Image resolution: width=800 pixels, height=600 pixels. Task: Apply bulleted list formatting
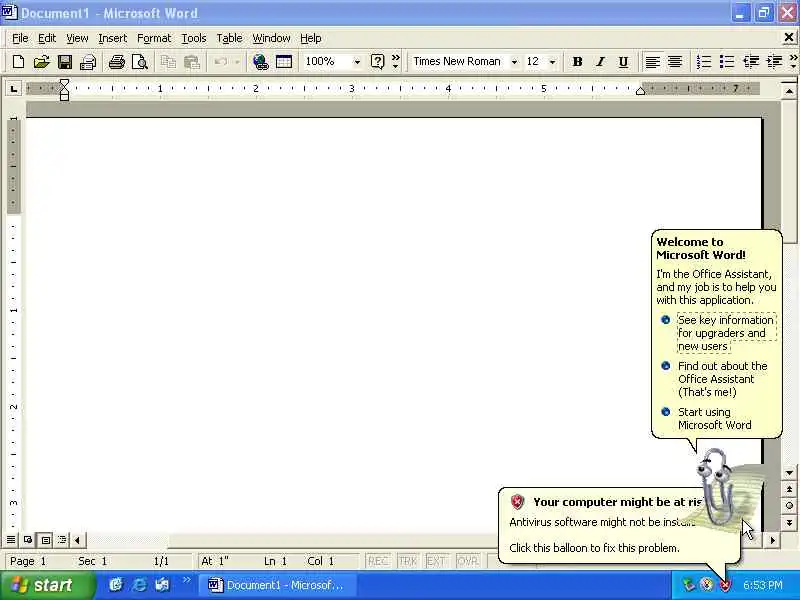click(727, 62)
